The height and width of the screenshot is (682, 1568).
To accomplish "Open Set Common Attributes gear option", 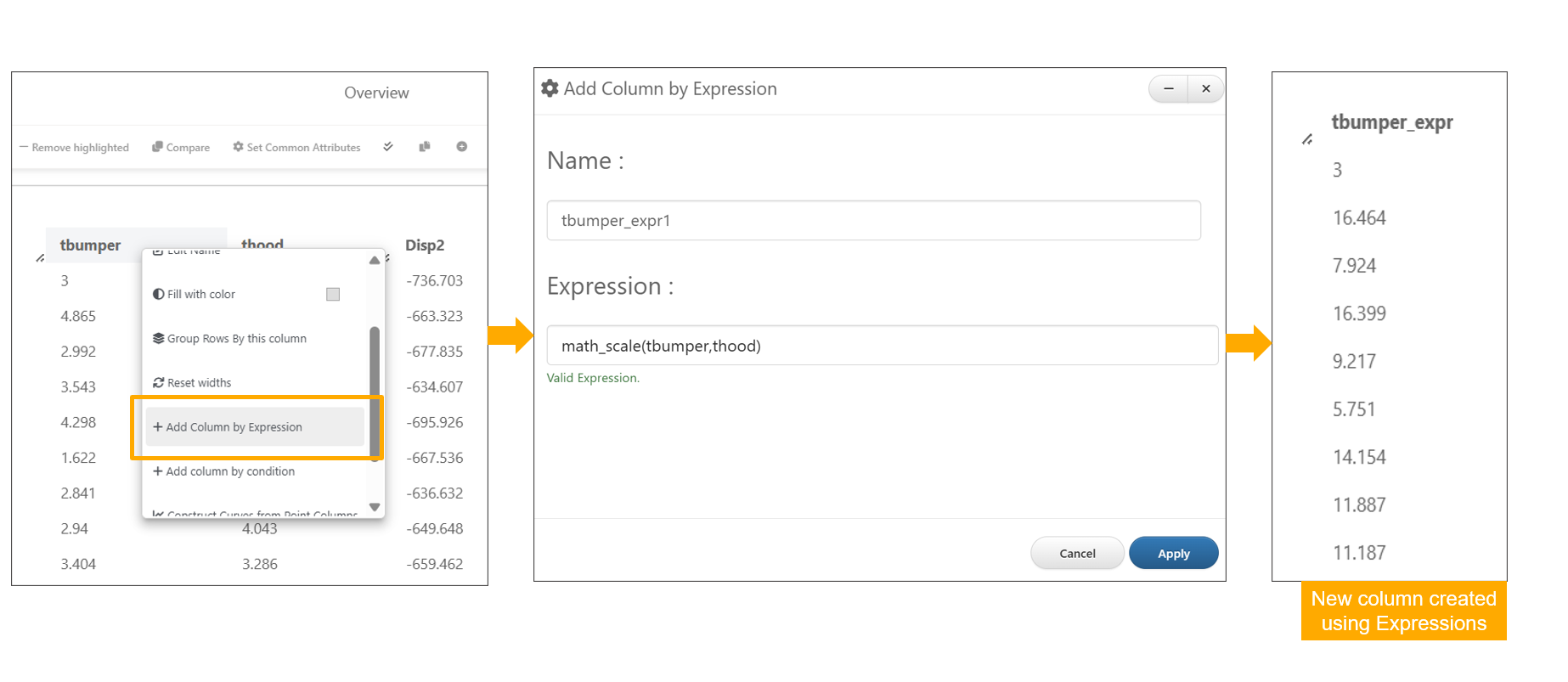I will (238, 147).
